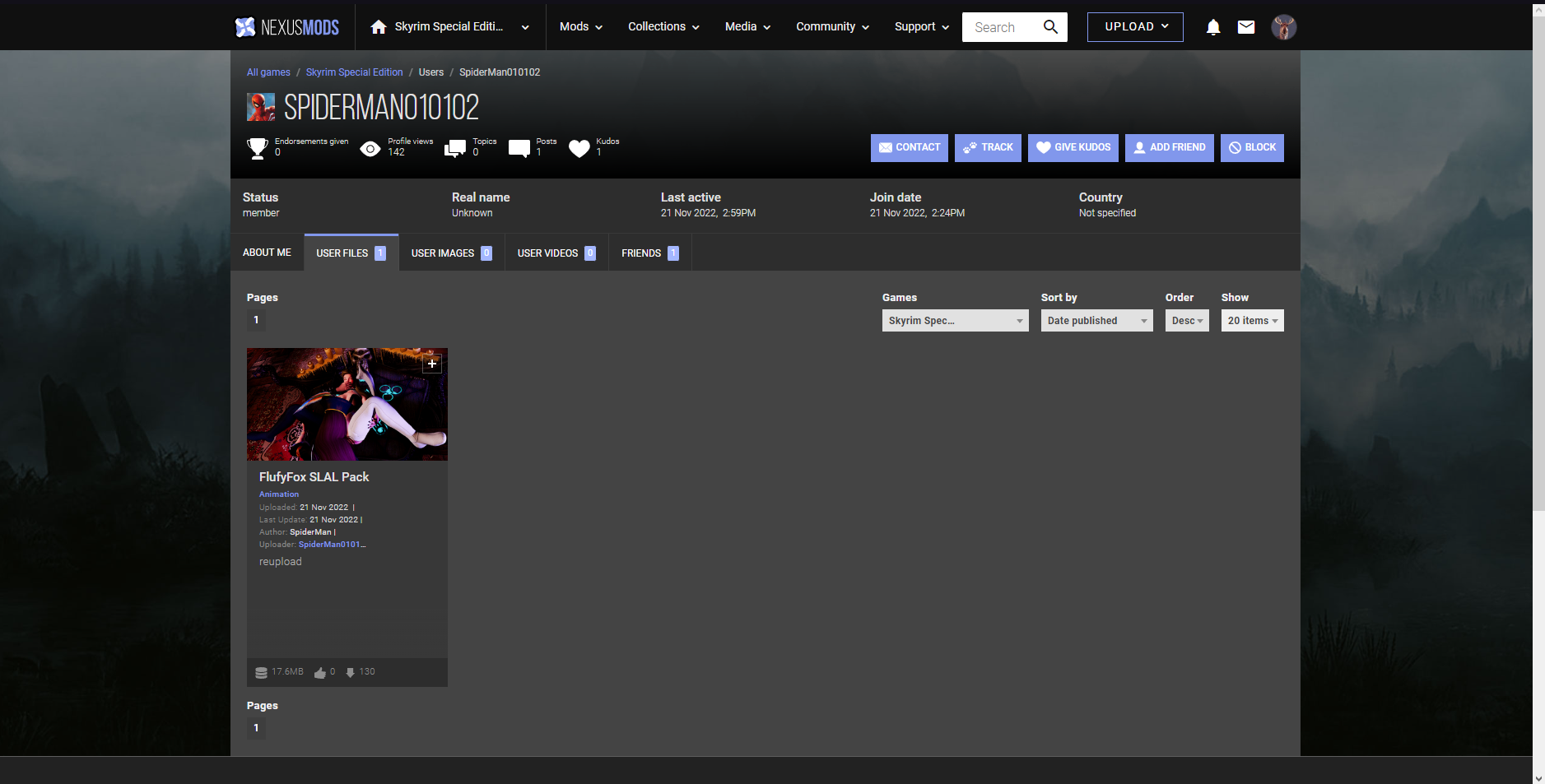1545x784 pixels.
Task: Expand the Skyrim Special Edition game selector
Action: [x=449, y=27]
